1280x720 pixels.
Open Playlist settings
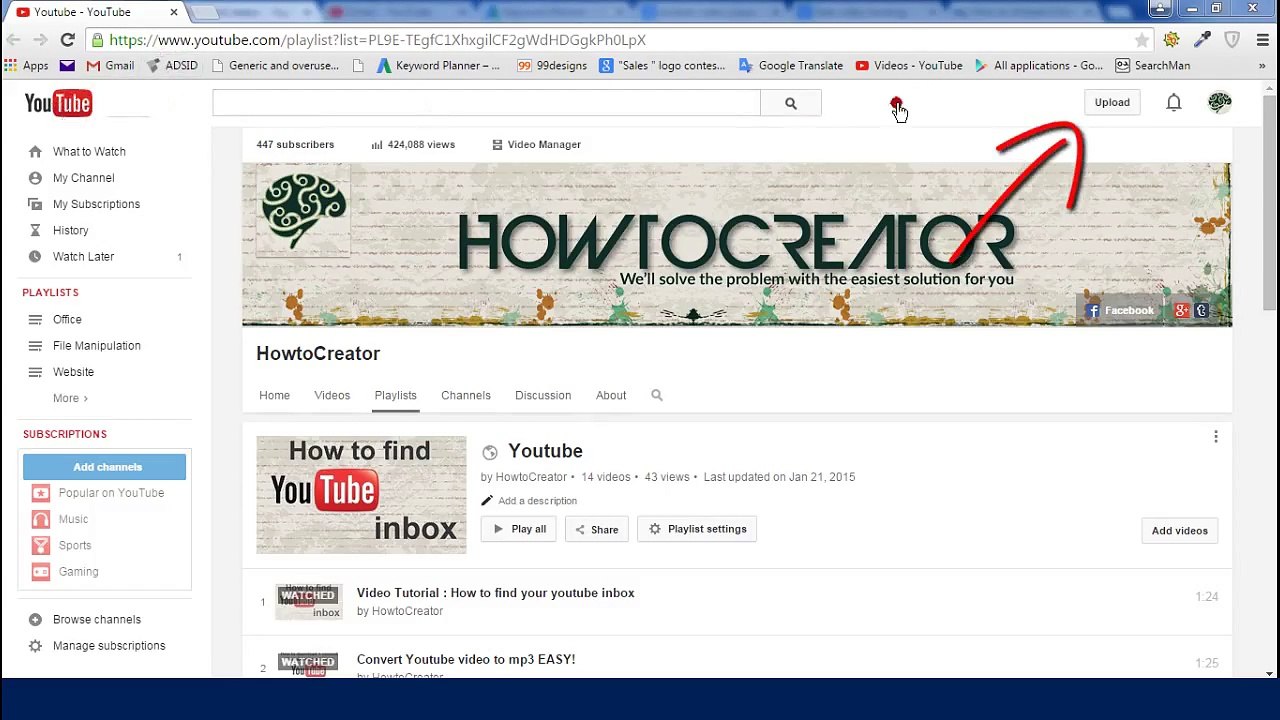[697, 529]
